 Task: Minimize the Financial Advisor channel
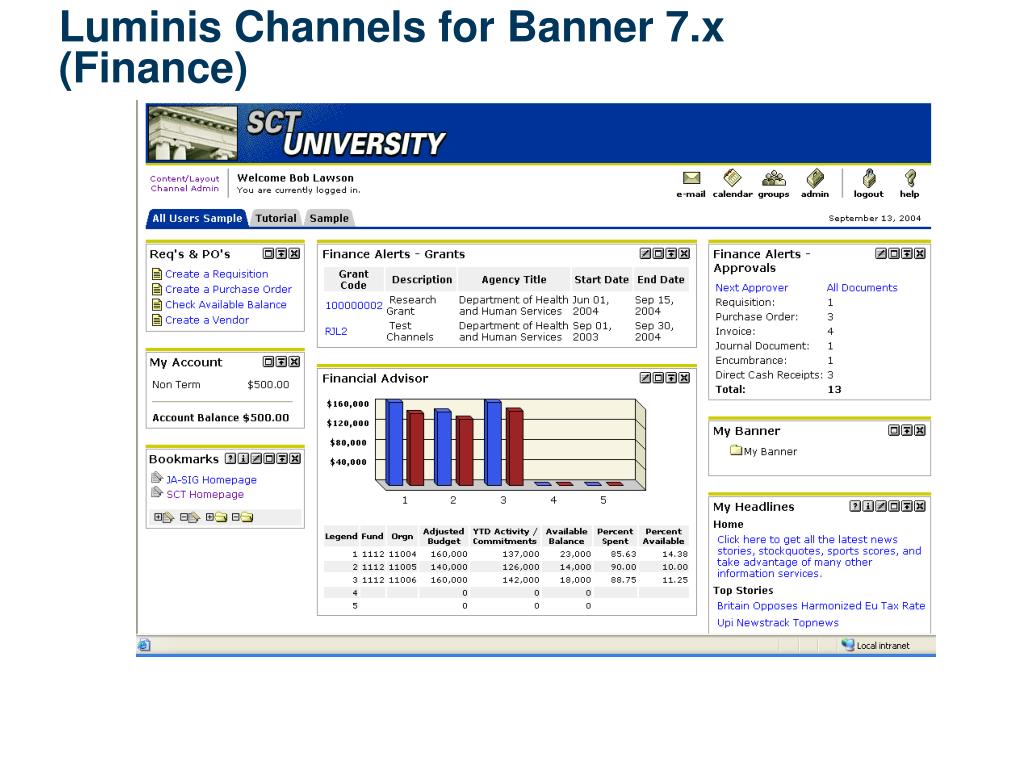tap(671, 377)
